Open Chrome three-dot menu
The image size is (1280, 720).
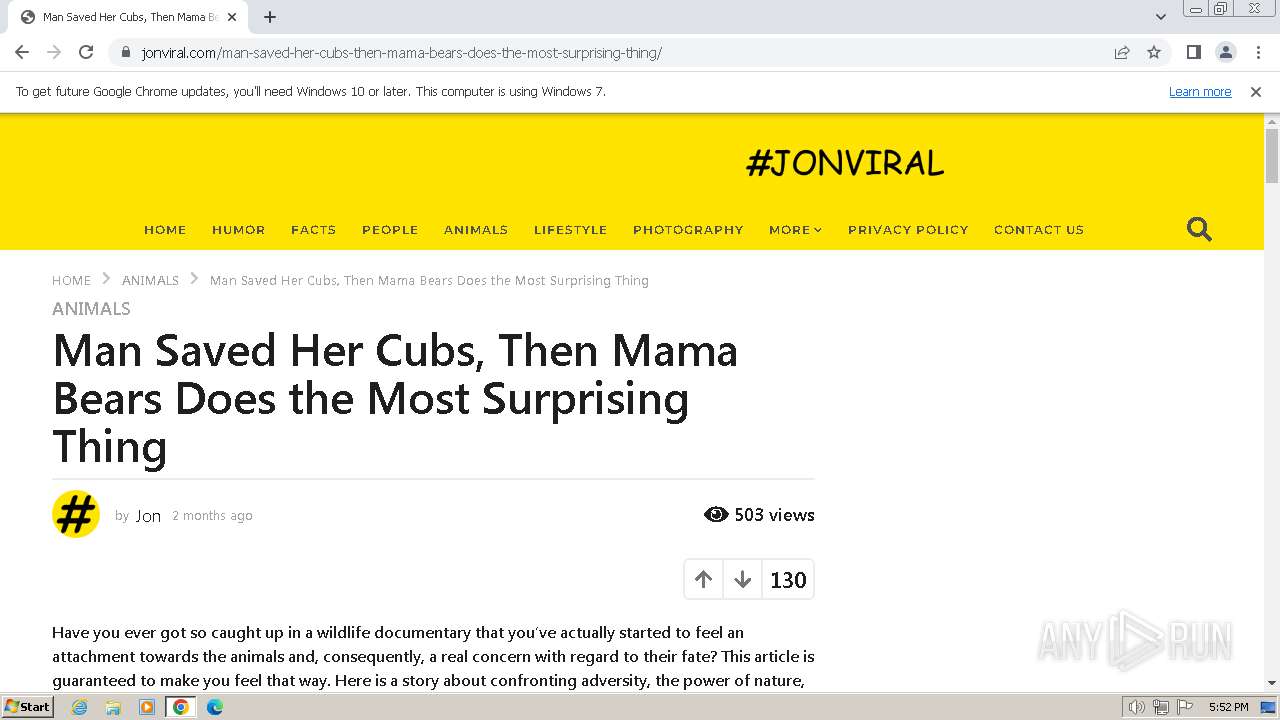[1258, 53]
